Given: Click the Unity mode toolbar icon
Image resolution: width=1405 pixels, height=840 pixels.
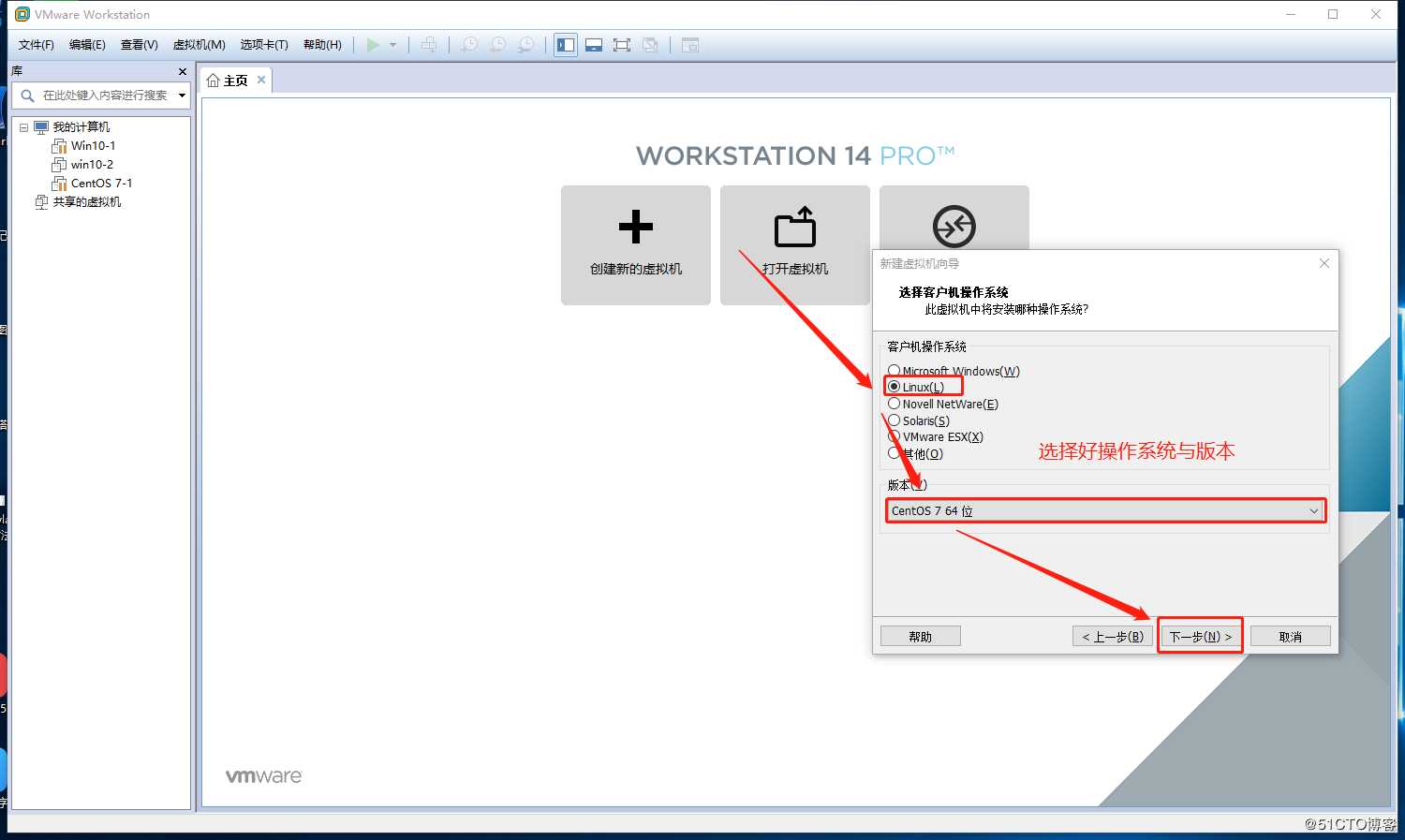Looking at the screenshot, I should pyautogui.click(x=650, y=45).
